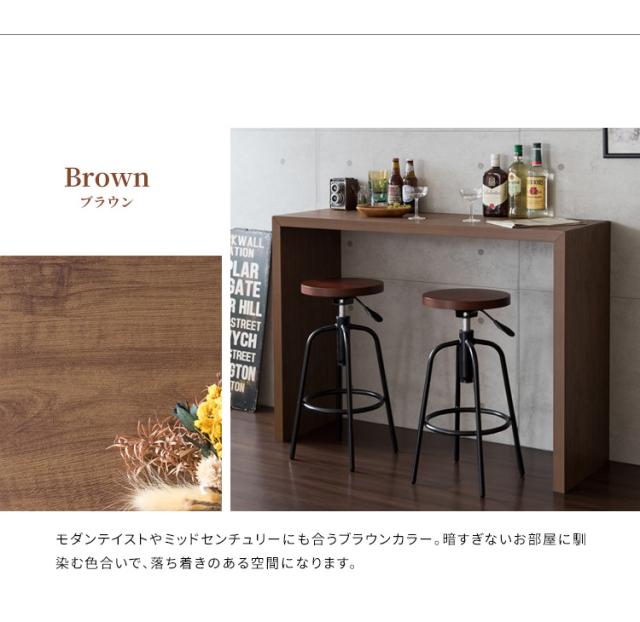
Task: Click the wooden snack plate on counter
Action: point(384,210)
